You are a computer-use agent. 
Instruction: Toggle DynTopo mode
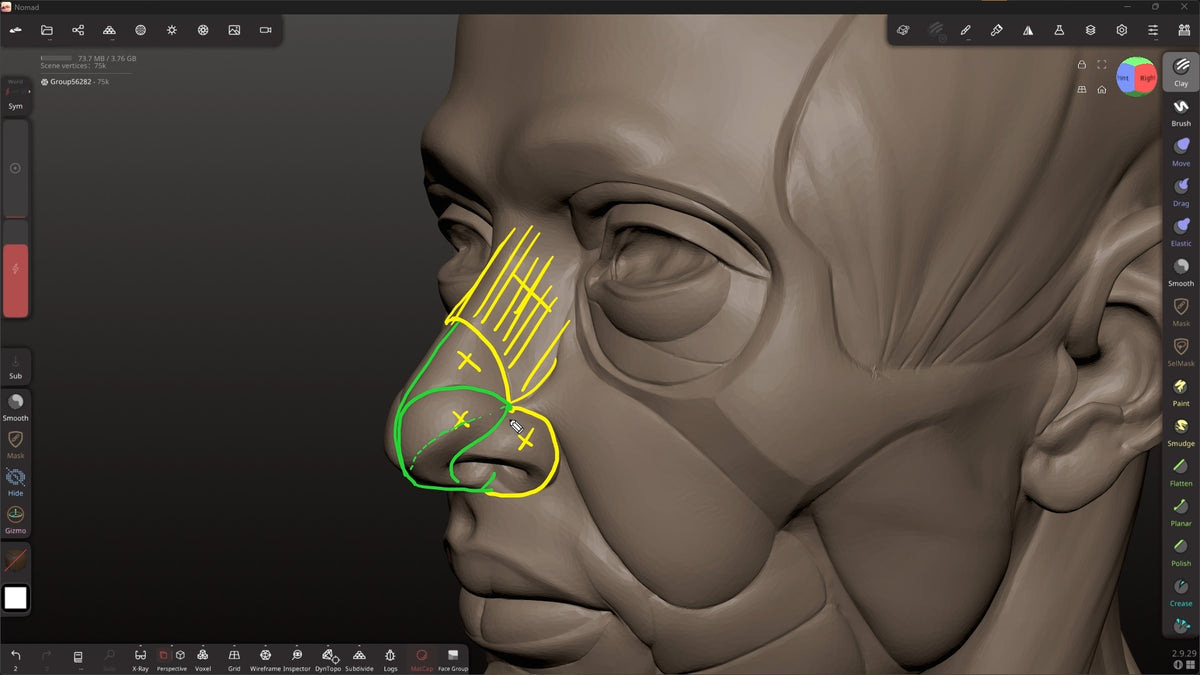(x=328, y=658)
